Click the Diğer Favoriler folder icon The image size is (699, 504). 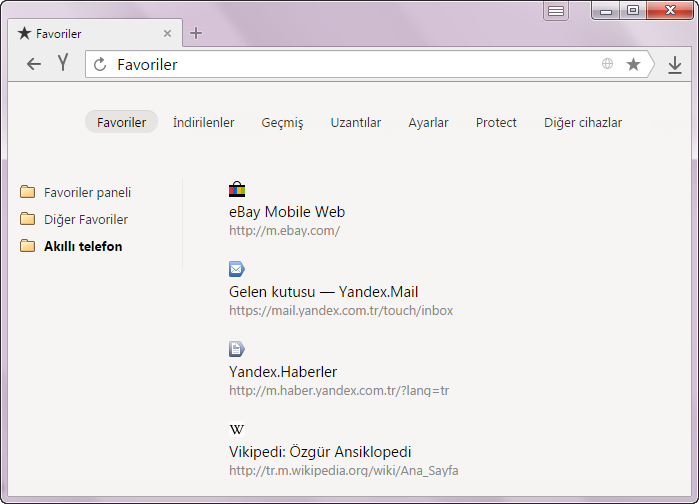[28, 219]
